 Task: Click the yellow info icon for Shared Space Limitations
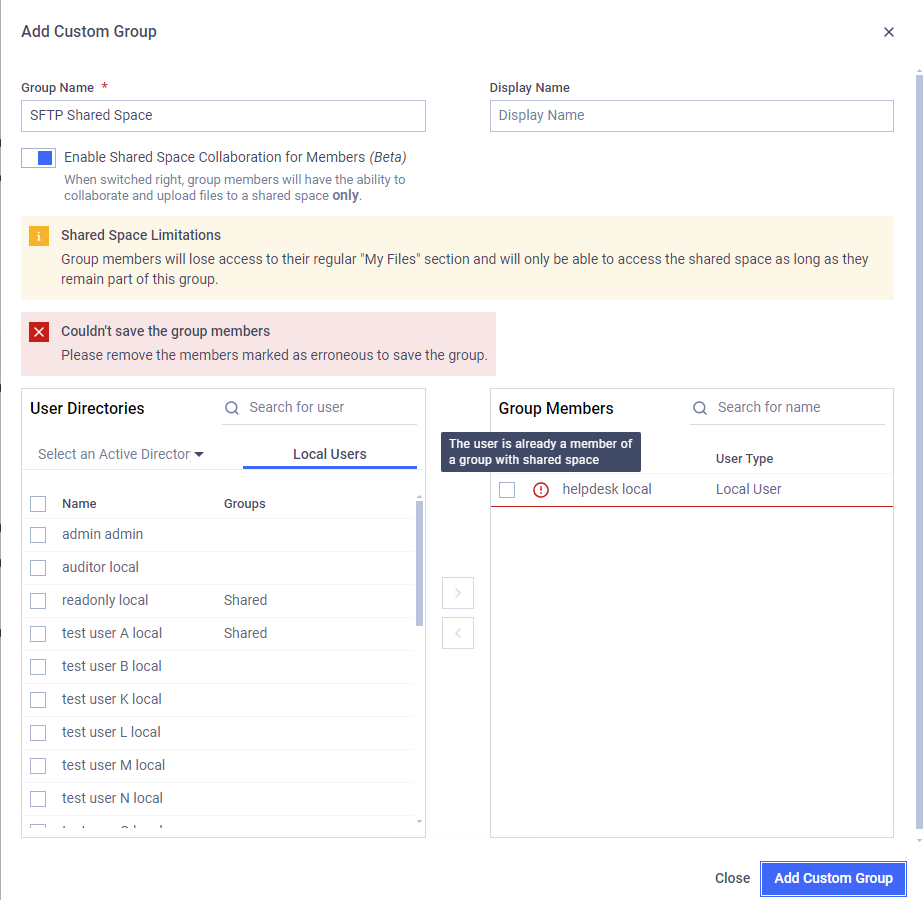(39, 236)
